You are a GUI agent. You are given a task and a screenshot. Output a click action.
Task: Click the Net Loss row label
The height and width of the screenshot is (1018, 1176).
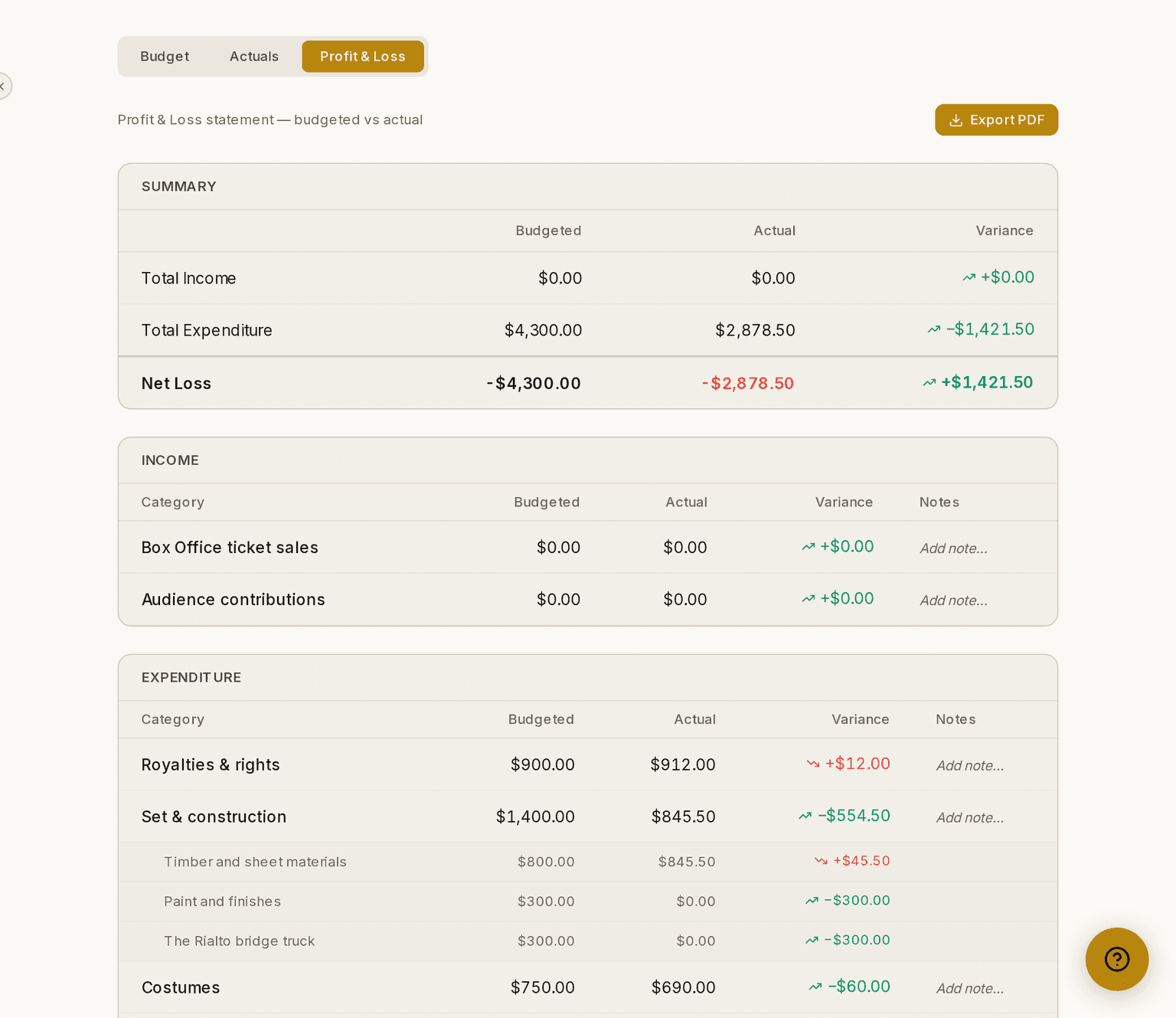(176, 383)
